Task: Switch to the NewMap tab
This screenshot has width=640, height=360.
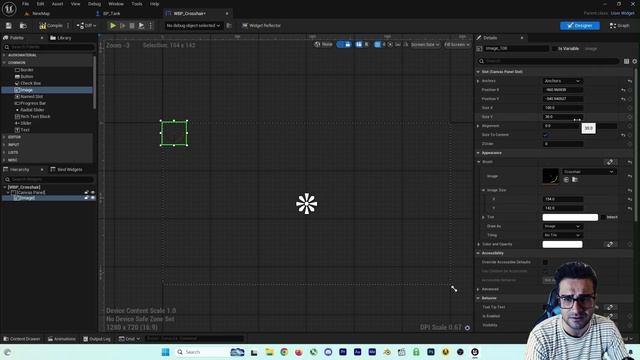Action: 37,13
